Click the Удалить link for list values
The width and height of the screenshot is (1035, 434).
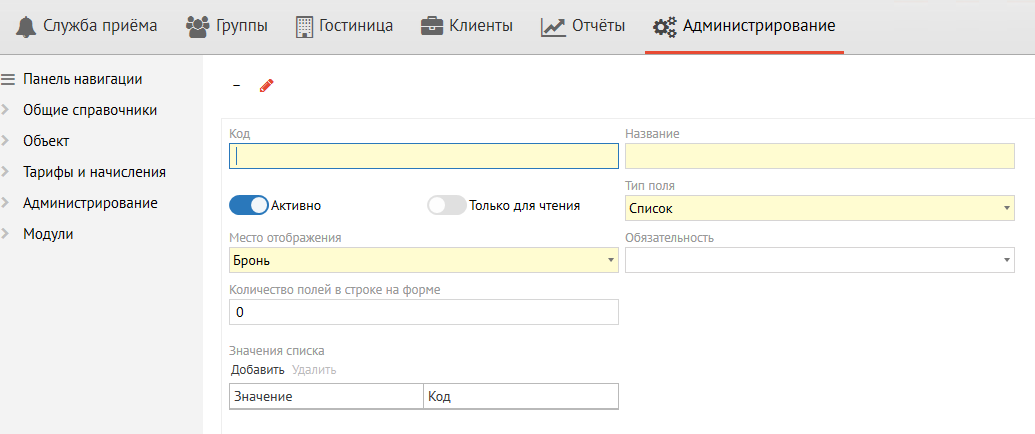(314, 370)
